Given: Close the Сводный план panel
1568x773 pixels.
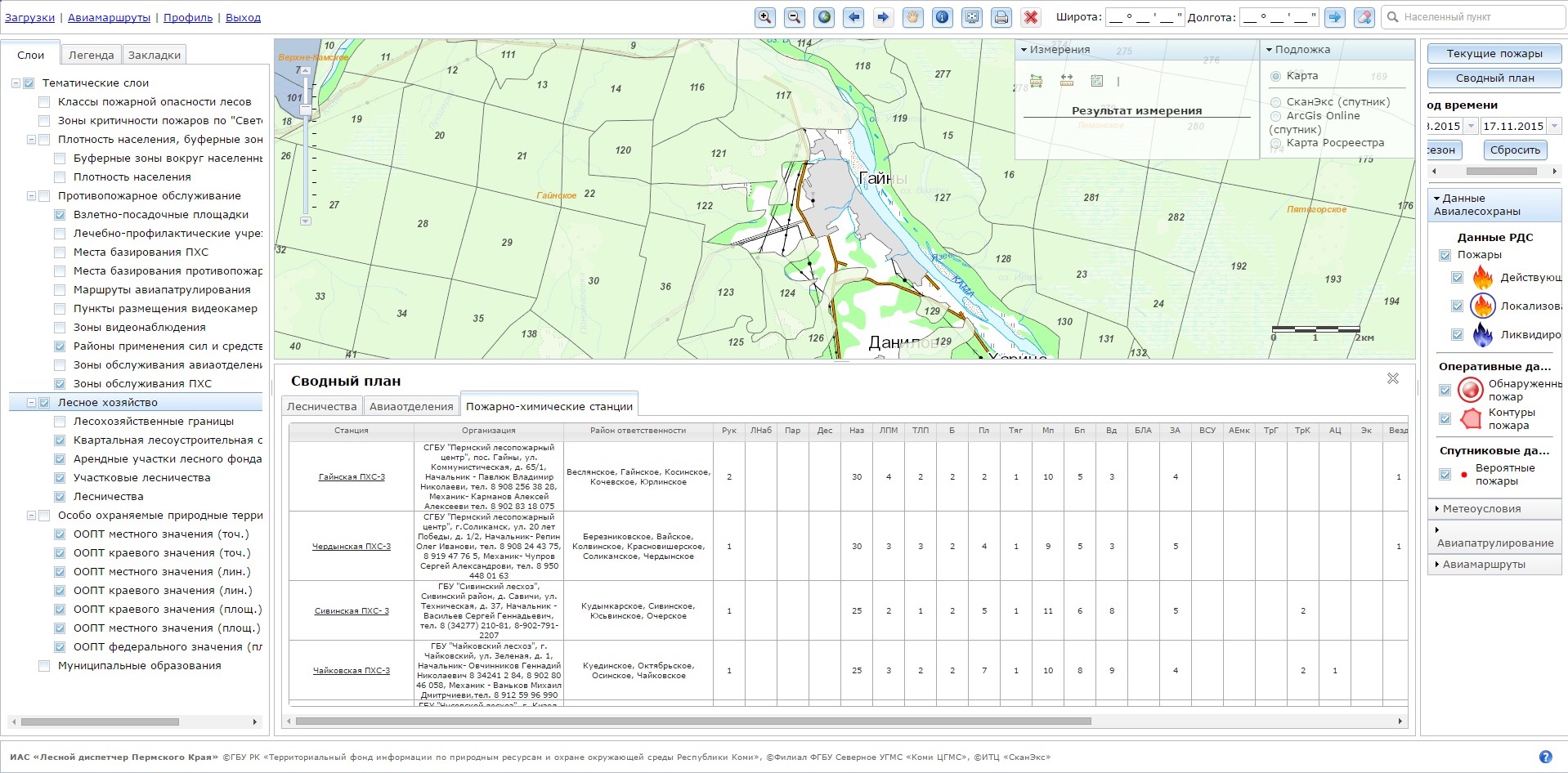Looking at the screenshot, I should point(1393,378).
